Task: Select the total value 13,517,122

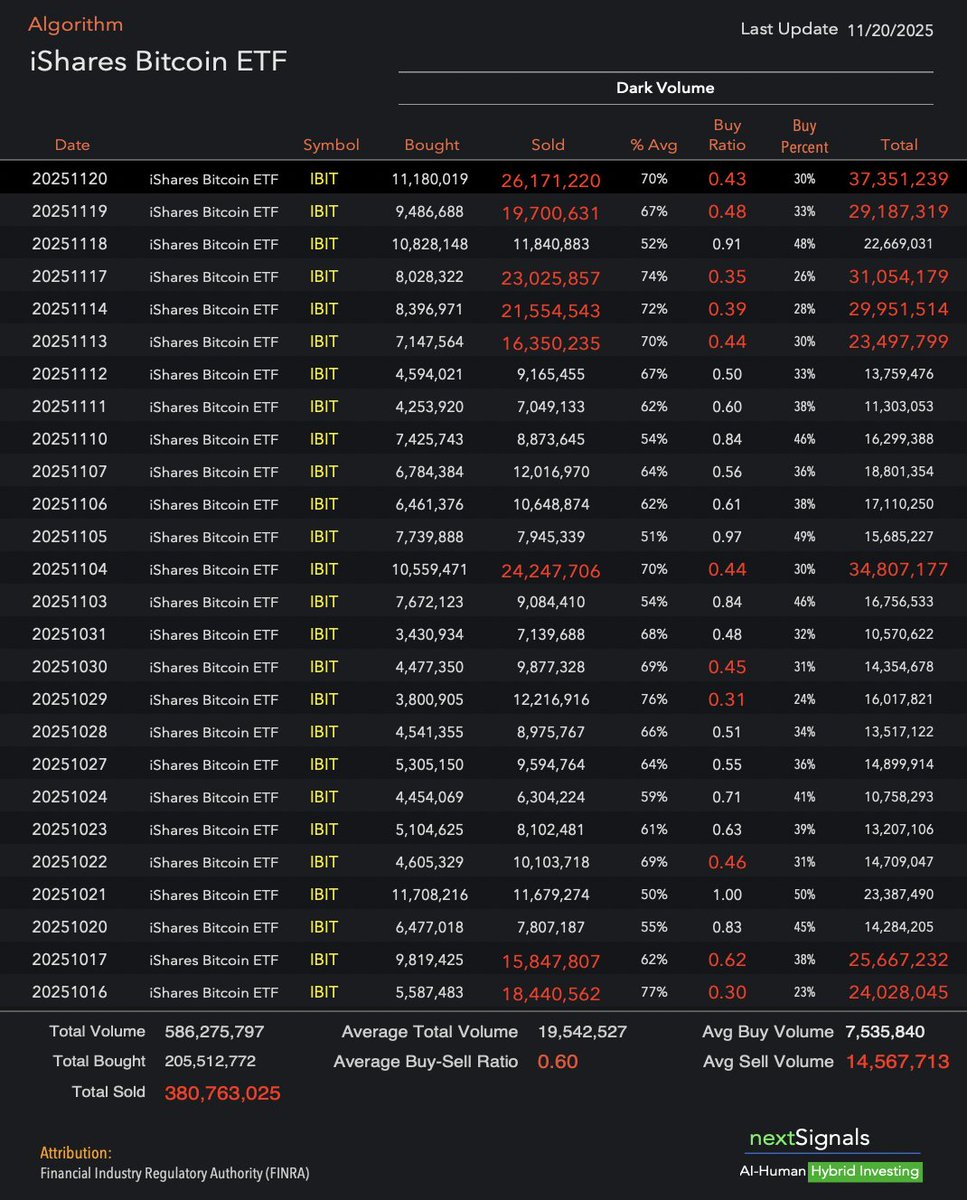Action: pyautogui.click(x=898, y=732)
